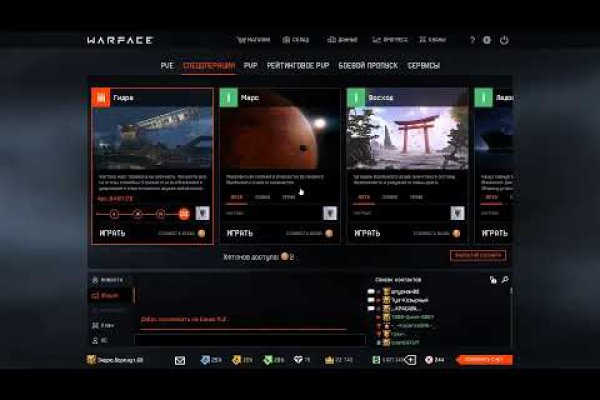Open the settings gear icon
Image resolution: width=600 pixels, height=400 pixels.
(487, 40)
